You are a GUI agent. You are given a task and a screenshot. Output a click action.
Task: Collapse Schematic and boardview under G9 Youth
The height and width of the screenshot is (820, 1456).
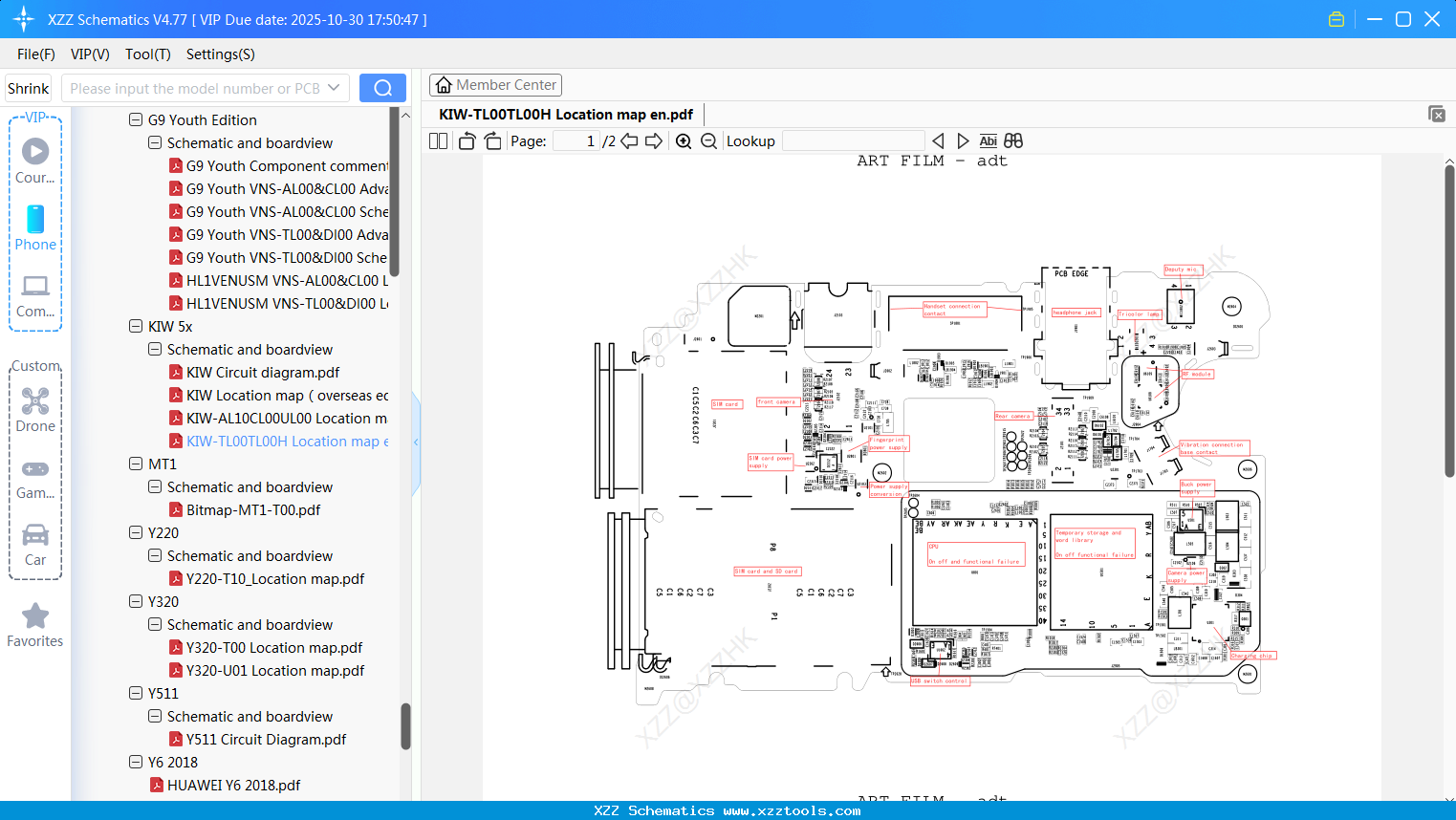click(155, 143)
